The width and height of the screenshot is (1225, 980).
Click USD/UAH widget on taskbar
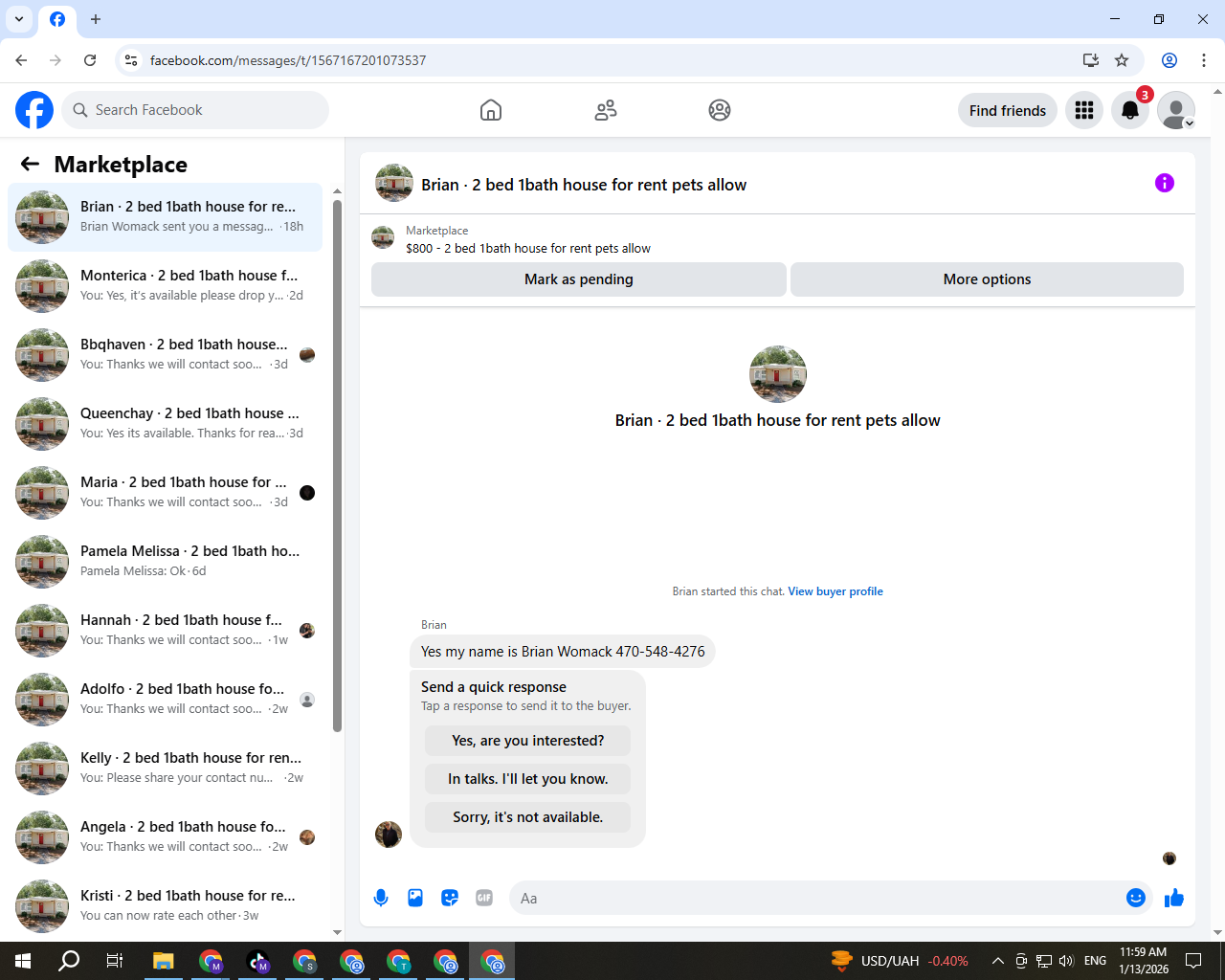click(900, 961)
